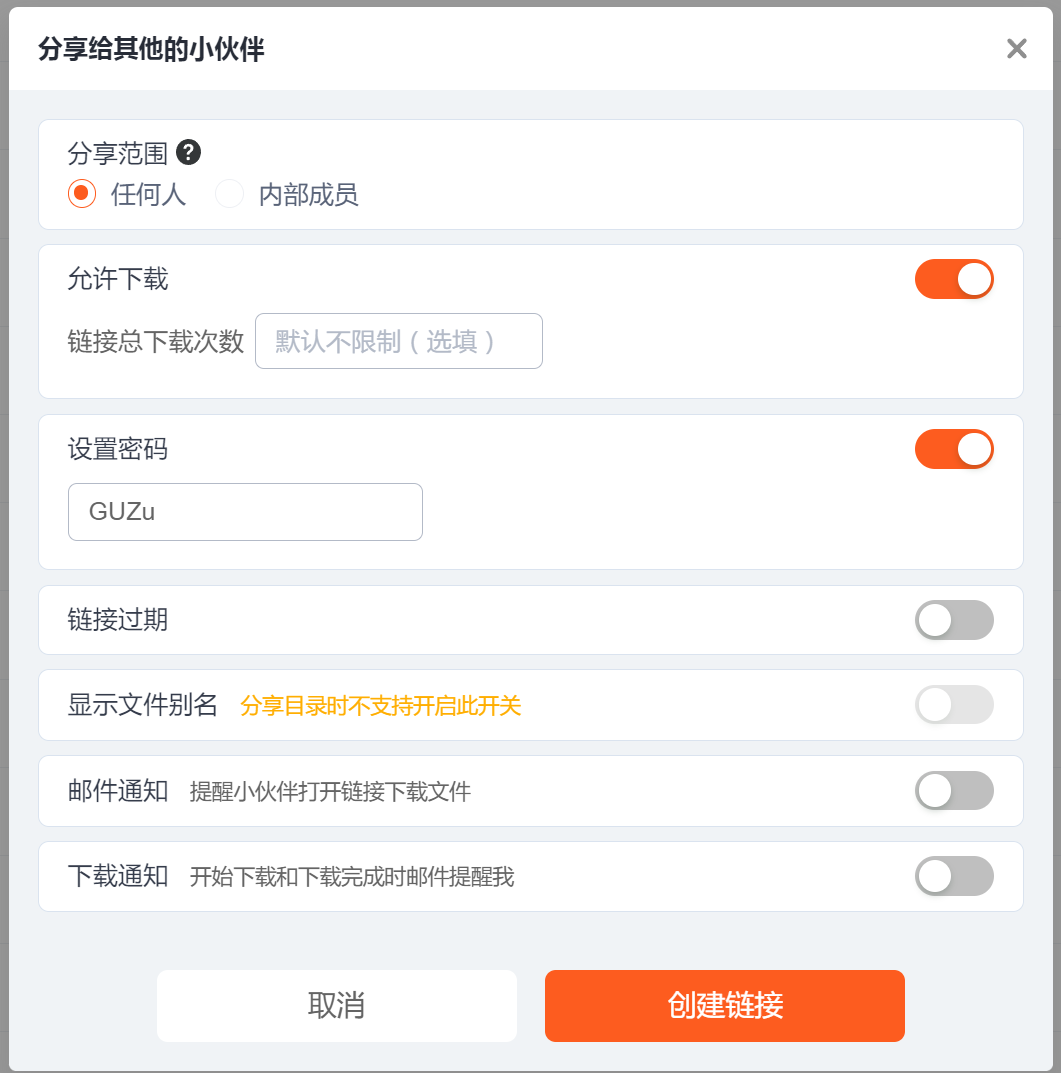Turn off the 允许下载 switch

954,279
